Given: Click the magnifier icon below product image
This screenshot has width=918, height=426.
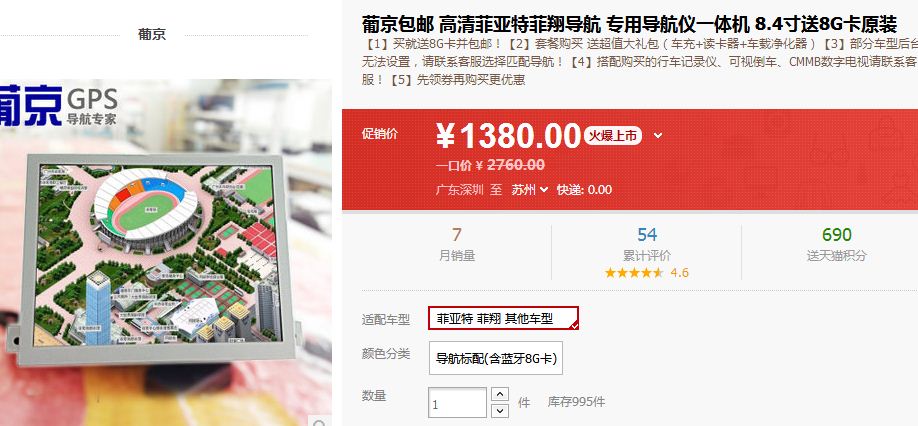Looking at the screenshot, I should click(320, 421).
